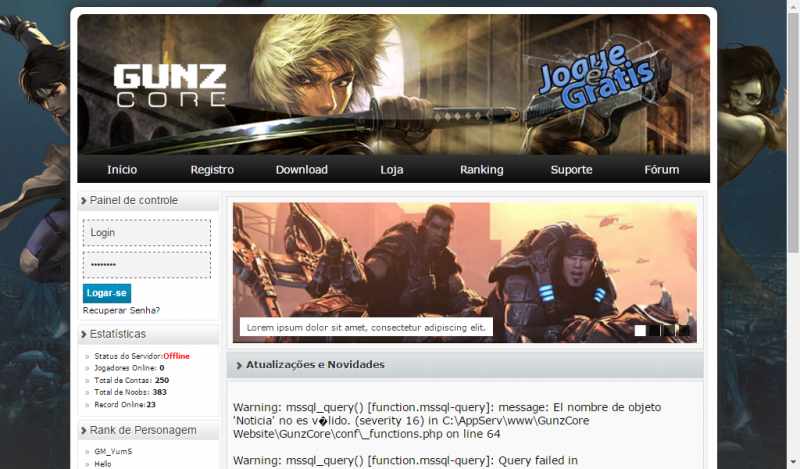Click the Jogue é Grátis badge
The height and width of the screenshot is (469, 800).
596,77
